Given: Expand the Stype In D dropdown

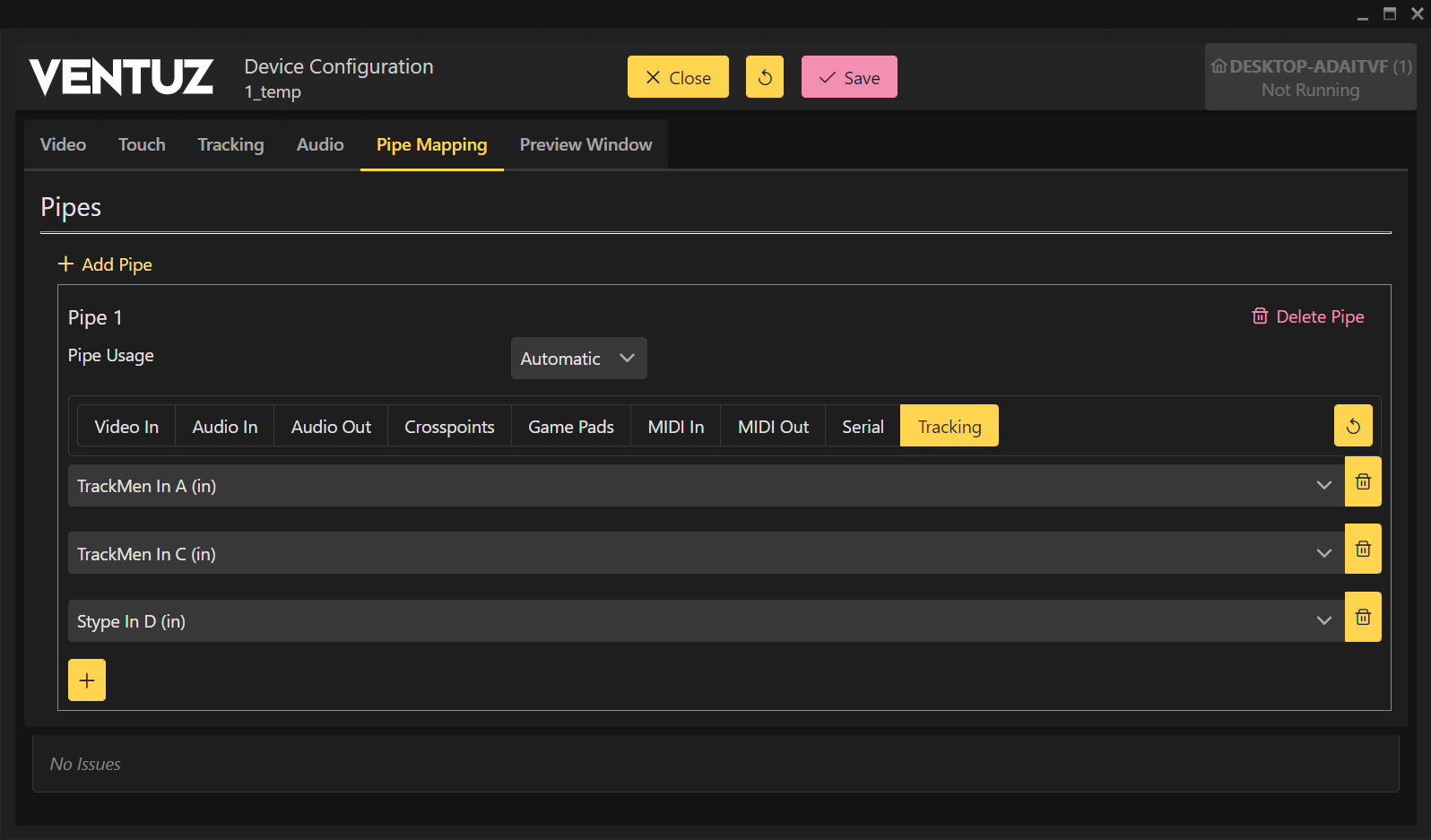Looking at the screenshot, I should (1323, 620).
